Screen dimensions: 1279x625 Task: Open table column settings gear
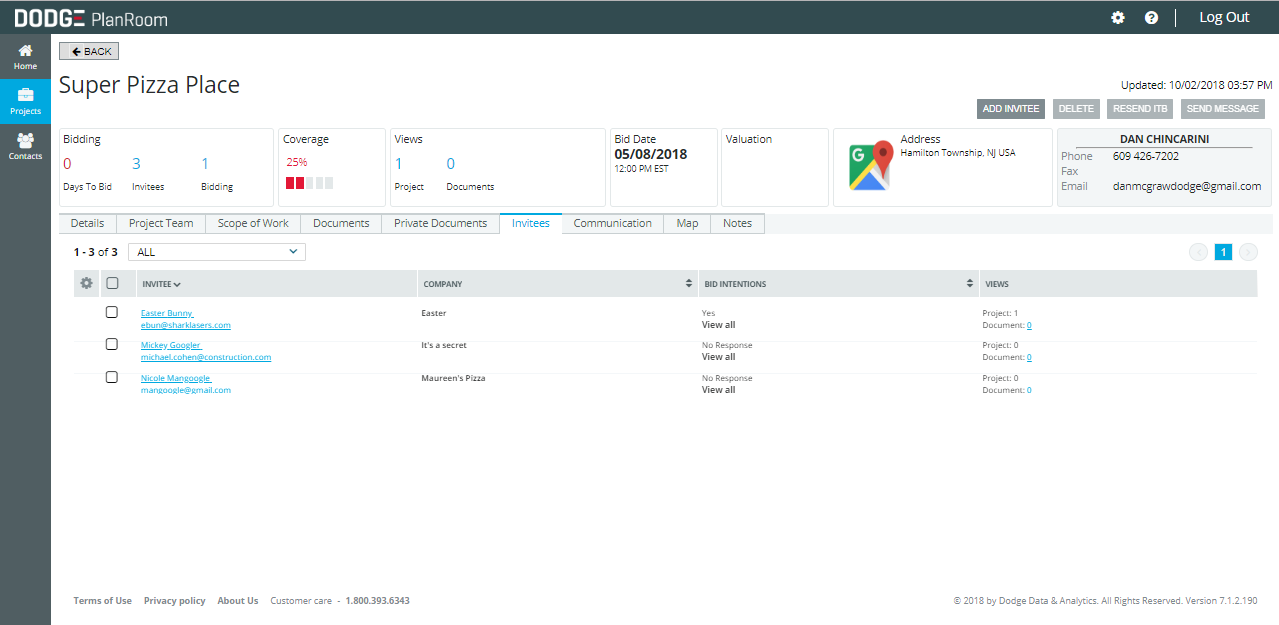[87, 283]
